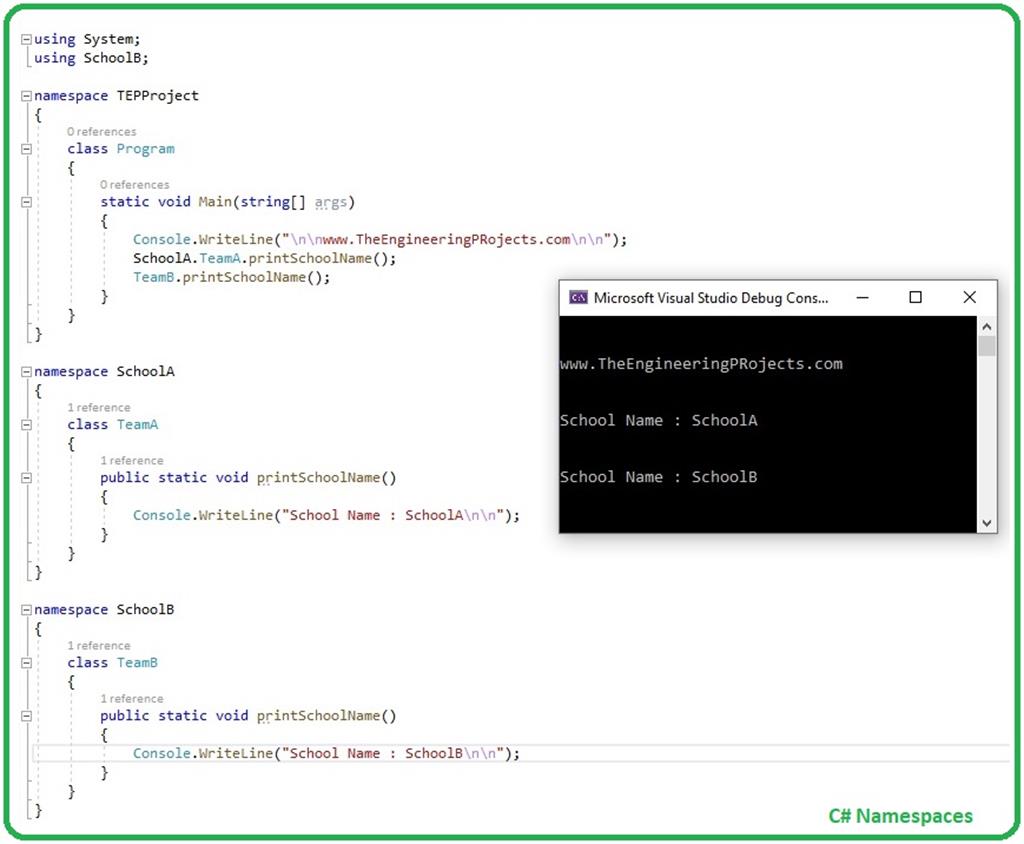Fold the TeamA class outline

pyautogui.click(x=26, y=425)
